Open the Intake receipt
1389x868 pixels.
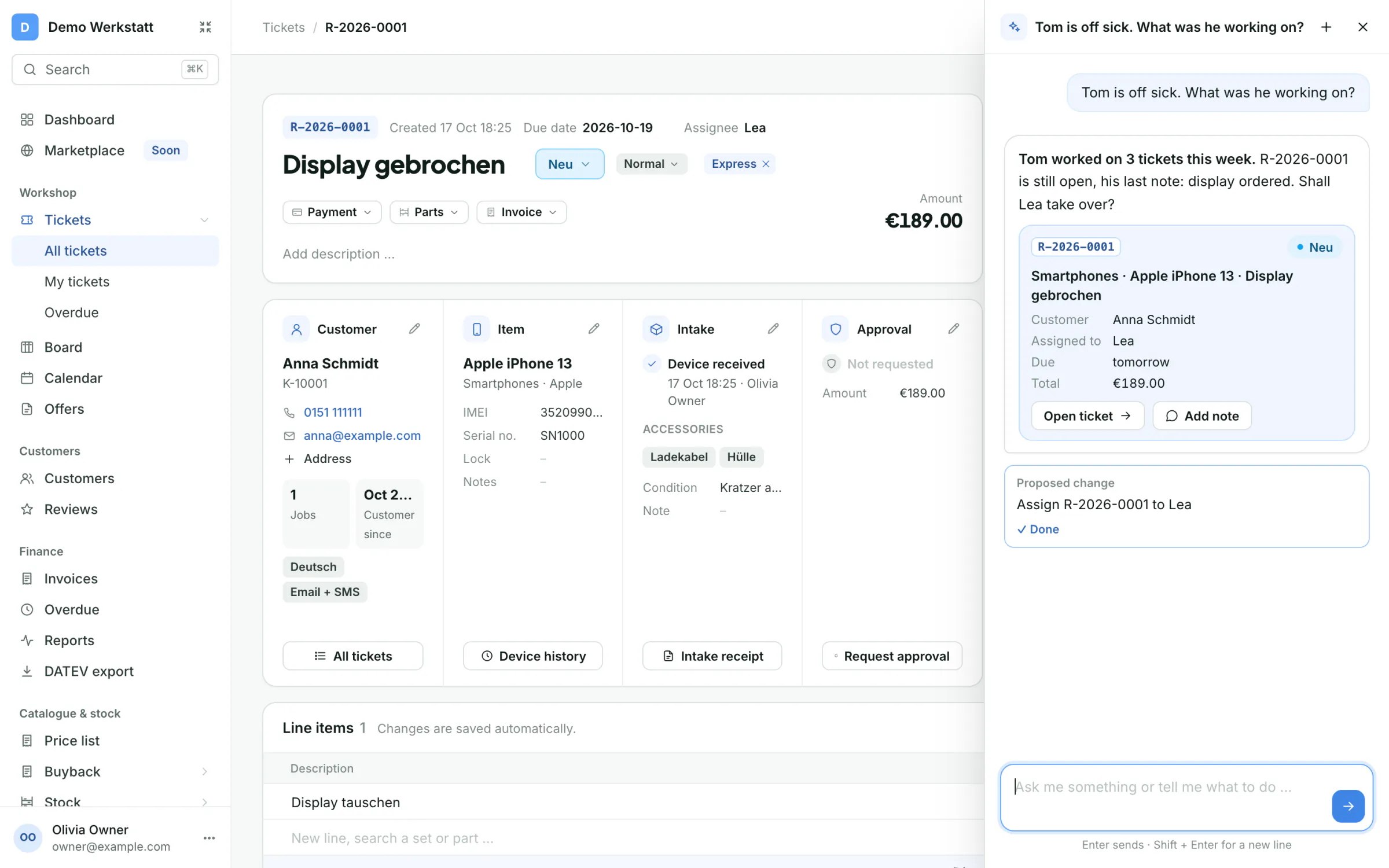click(x=712, y=656)
